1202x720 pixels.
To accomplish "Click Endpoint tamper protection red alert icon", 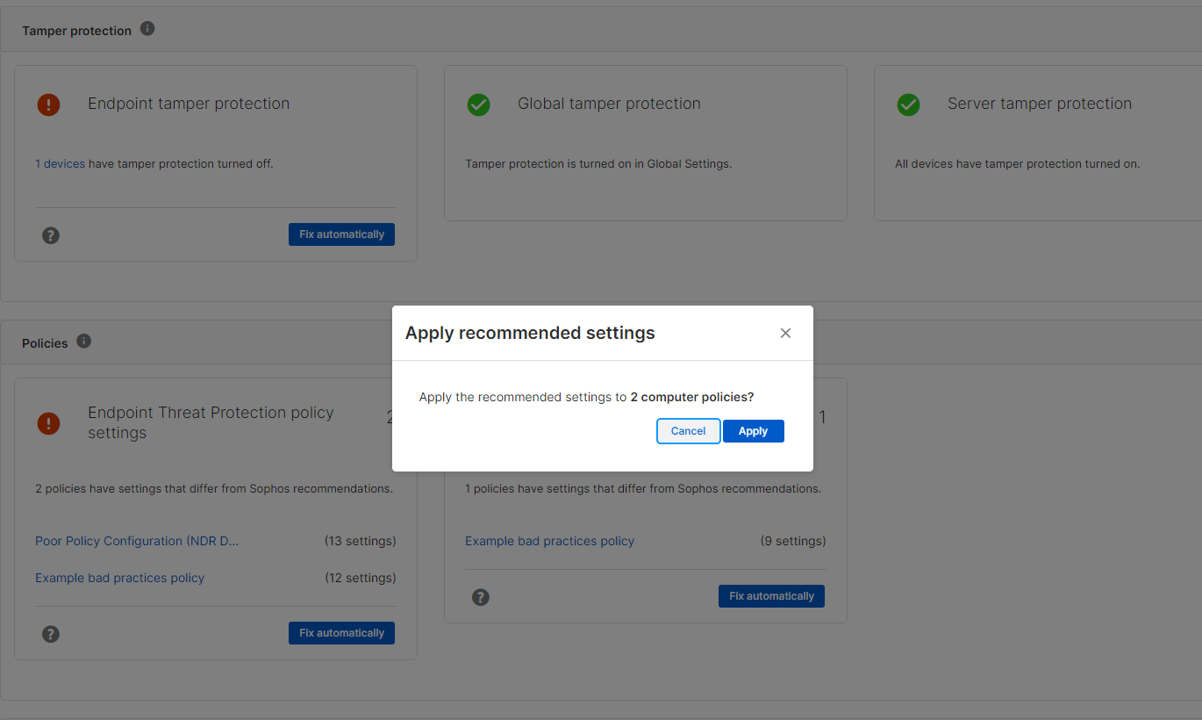I will 48,104.
